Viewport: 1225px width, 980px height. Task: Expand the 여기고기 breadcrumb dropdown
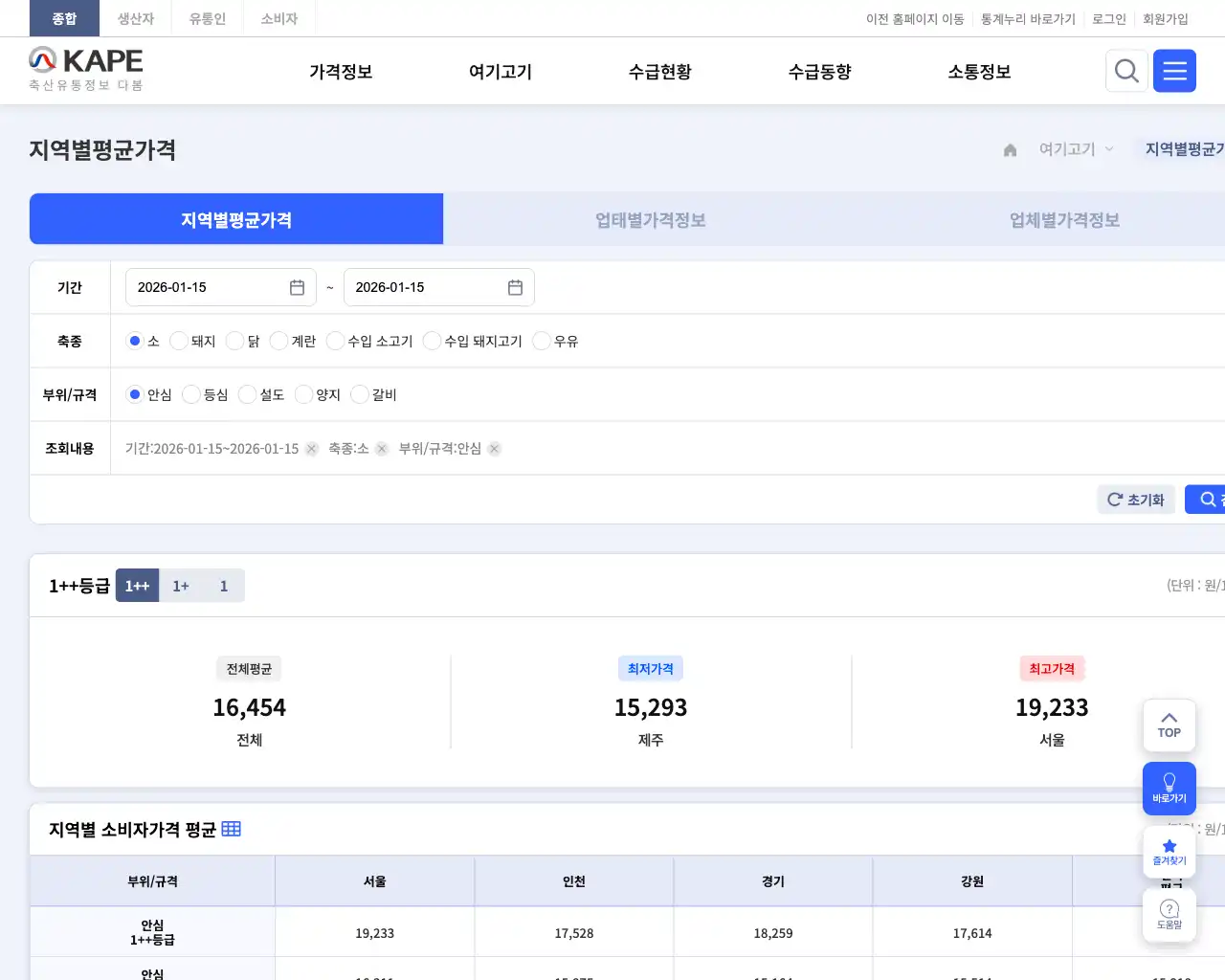coord(1108,148)
